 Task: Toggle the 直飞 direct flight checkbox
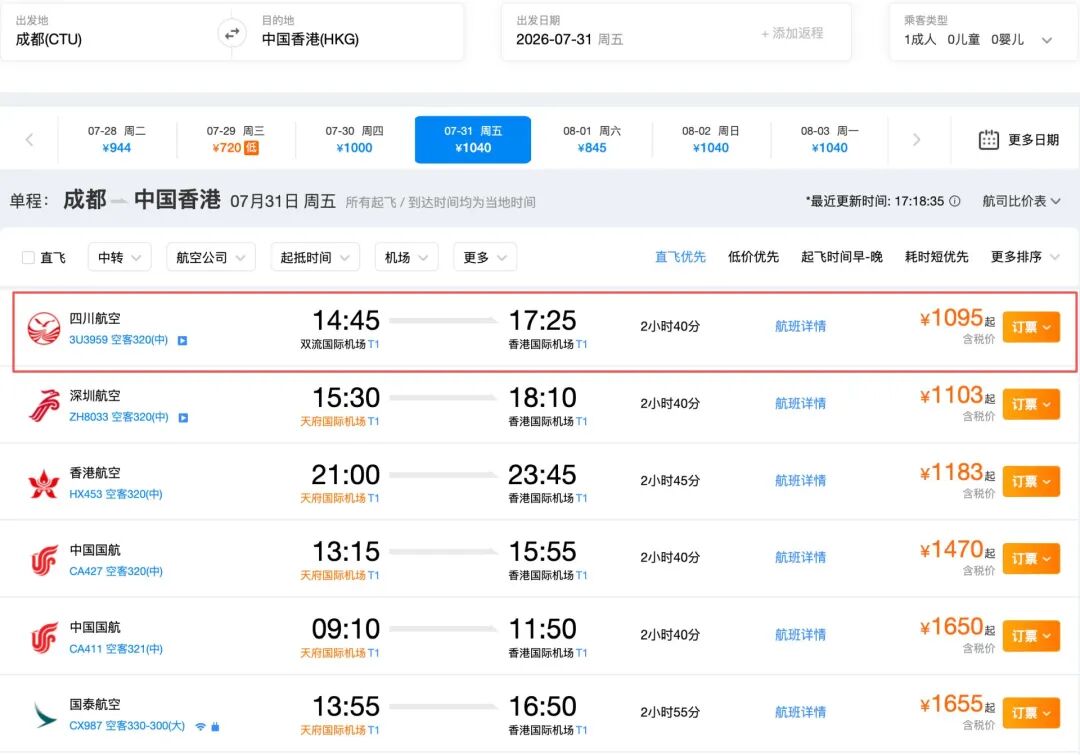pyautogui.click(x=28, y=258)
